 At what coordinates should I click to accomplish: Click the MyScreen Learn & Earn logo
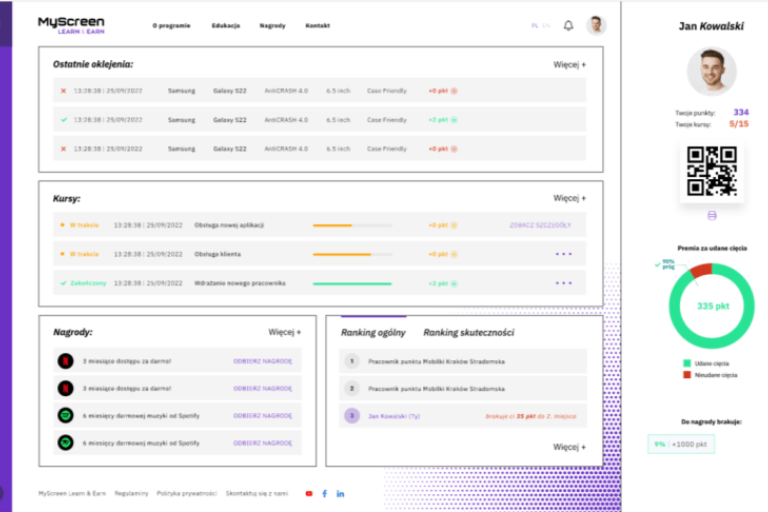[71, 25]
